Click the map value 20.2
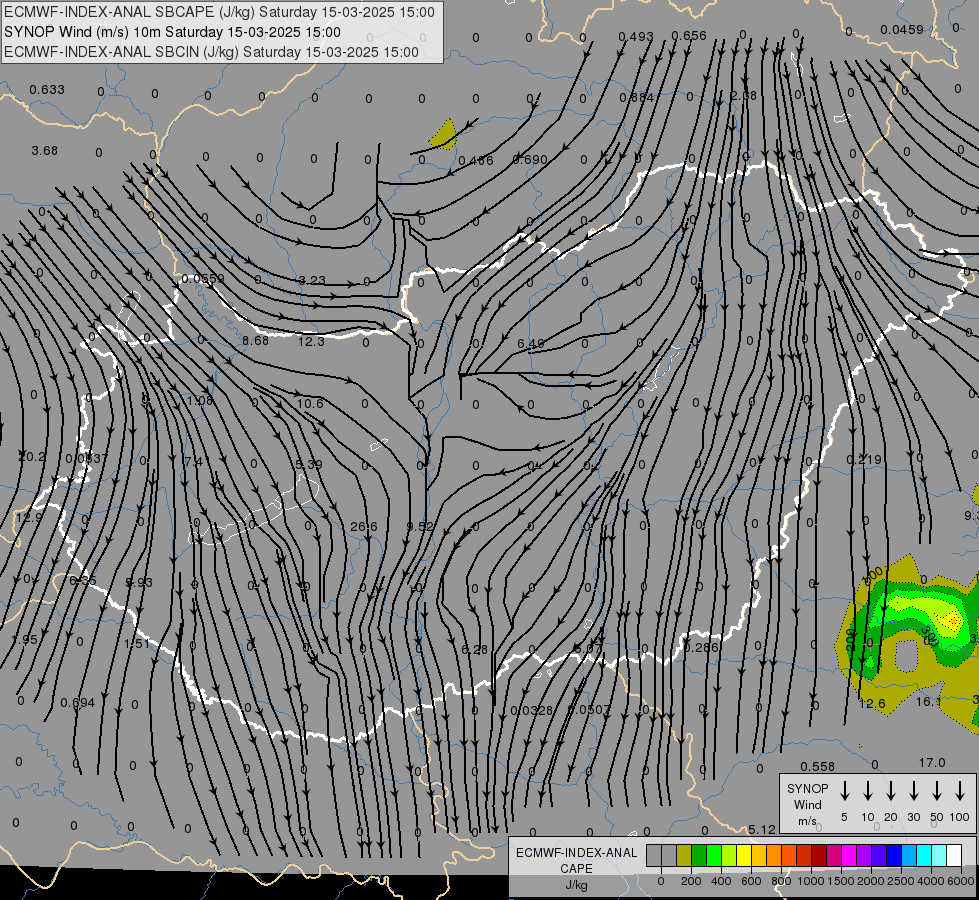The width and height of the screenshot is (979, 900). 32,457
